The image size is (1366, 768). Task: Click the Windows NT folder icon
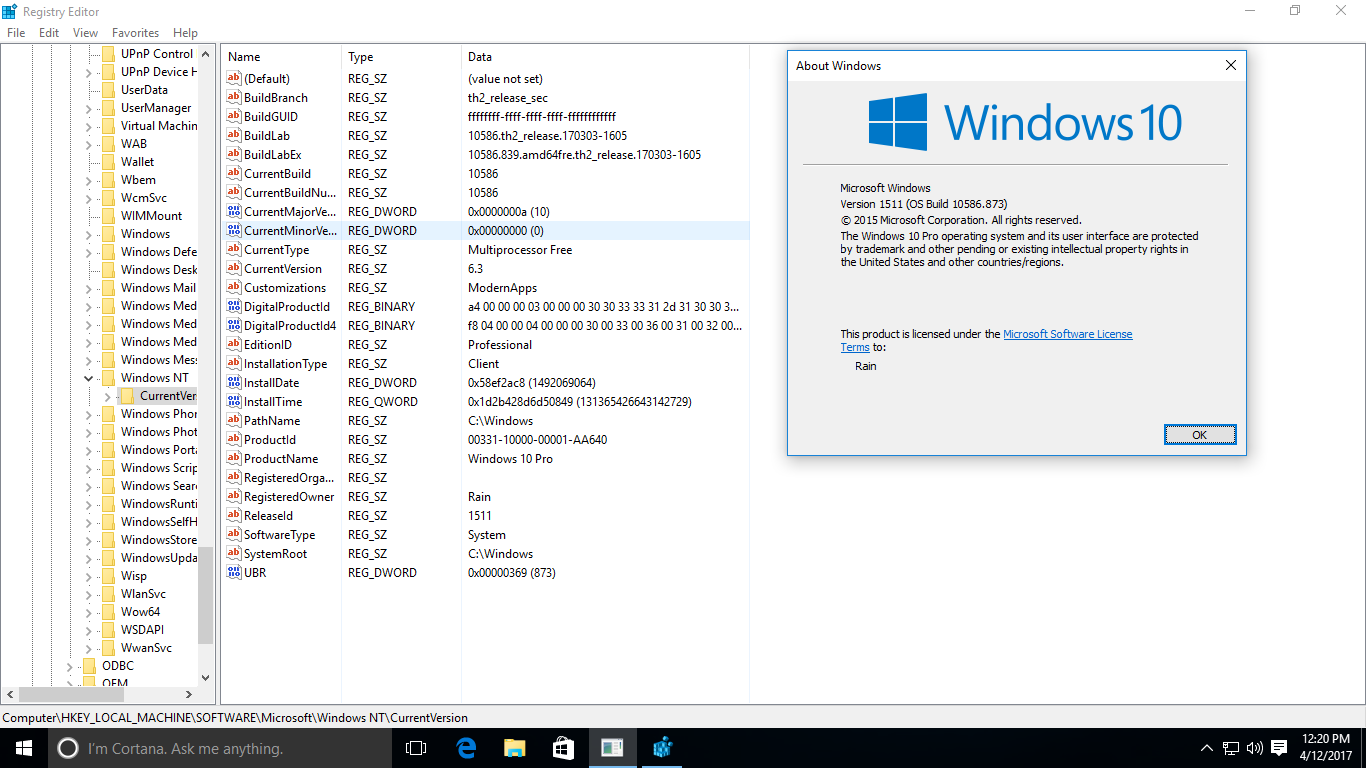point(108,378)
